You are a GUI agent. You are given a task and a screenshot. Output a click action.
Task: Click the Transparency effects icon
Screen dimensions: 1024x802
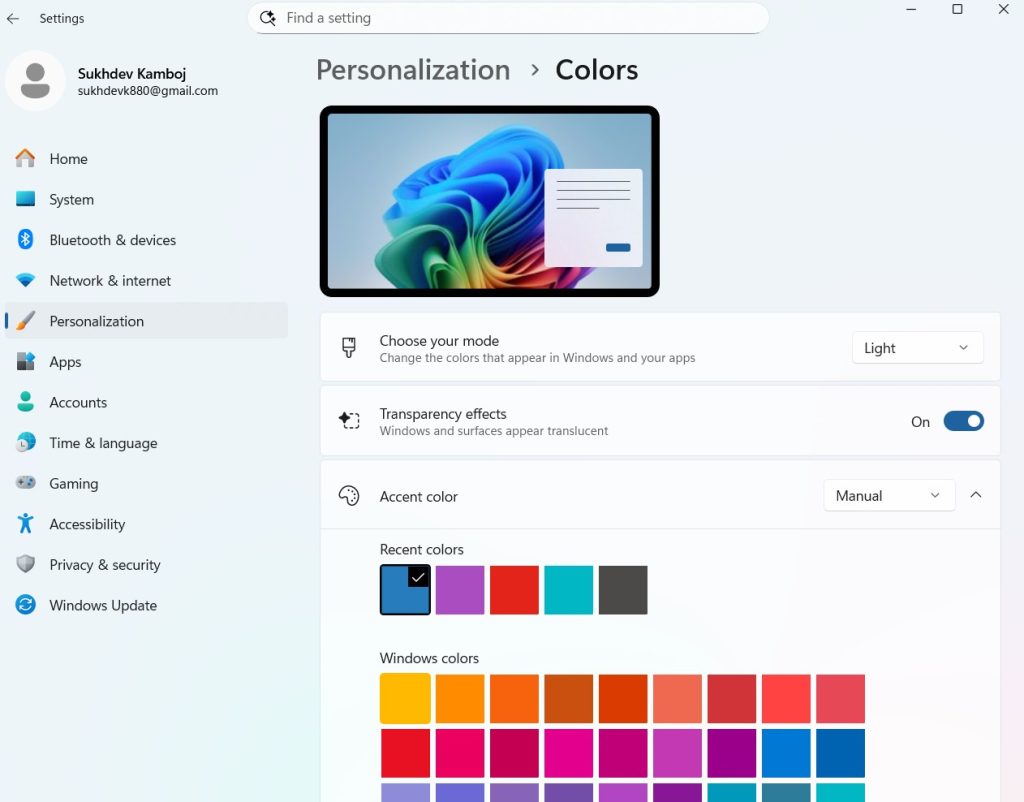348,420
